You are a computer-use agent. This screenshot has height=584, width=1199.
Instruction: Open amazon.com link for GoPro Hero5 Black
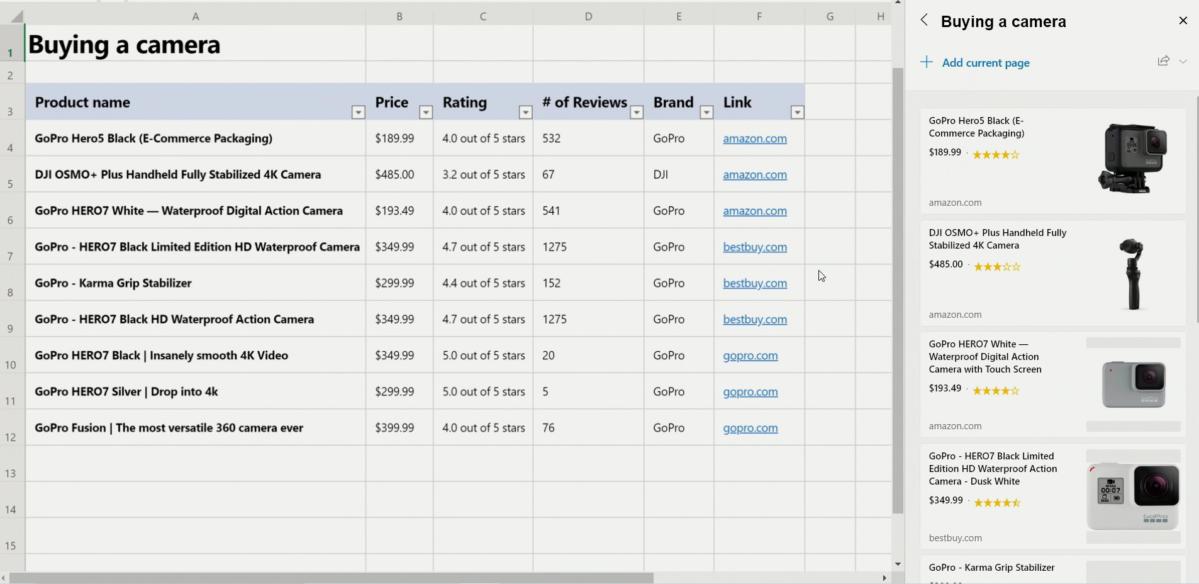[755, 138]
